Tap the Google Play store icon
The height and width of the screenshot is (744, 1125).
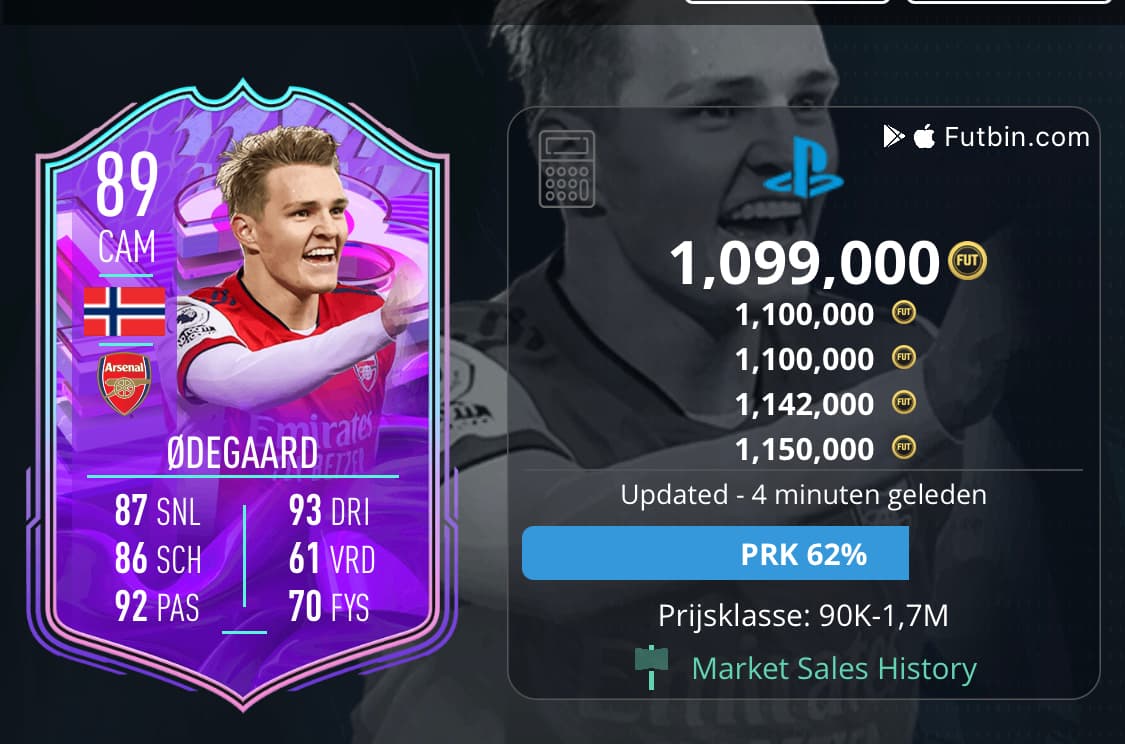pos(893,136)
